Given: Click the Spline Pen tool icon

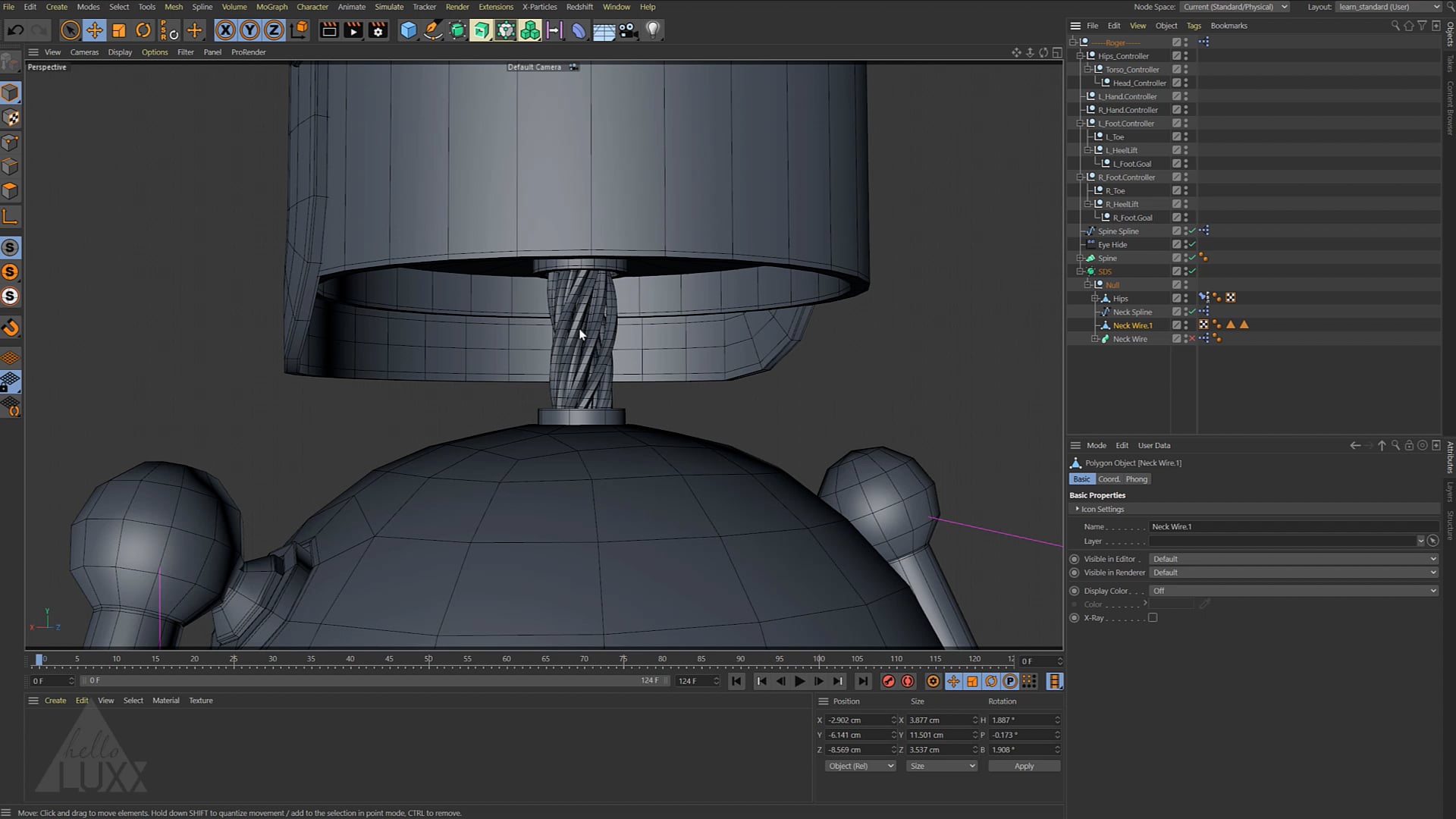Looking at the screenshot, I should click(432, 30).
